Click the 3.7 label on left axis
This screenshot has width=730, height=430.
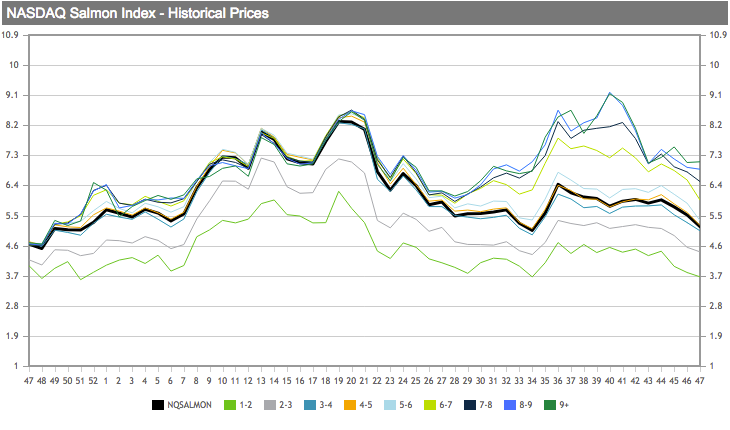point(13,276)
